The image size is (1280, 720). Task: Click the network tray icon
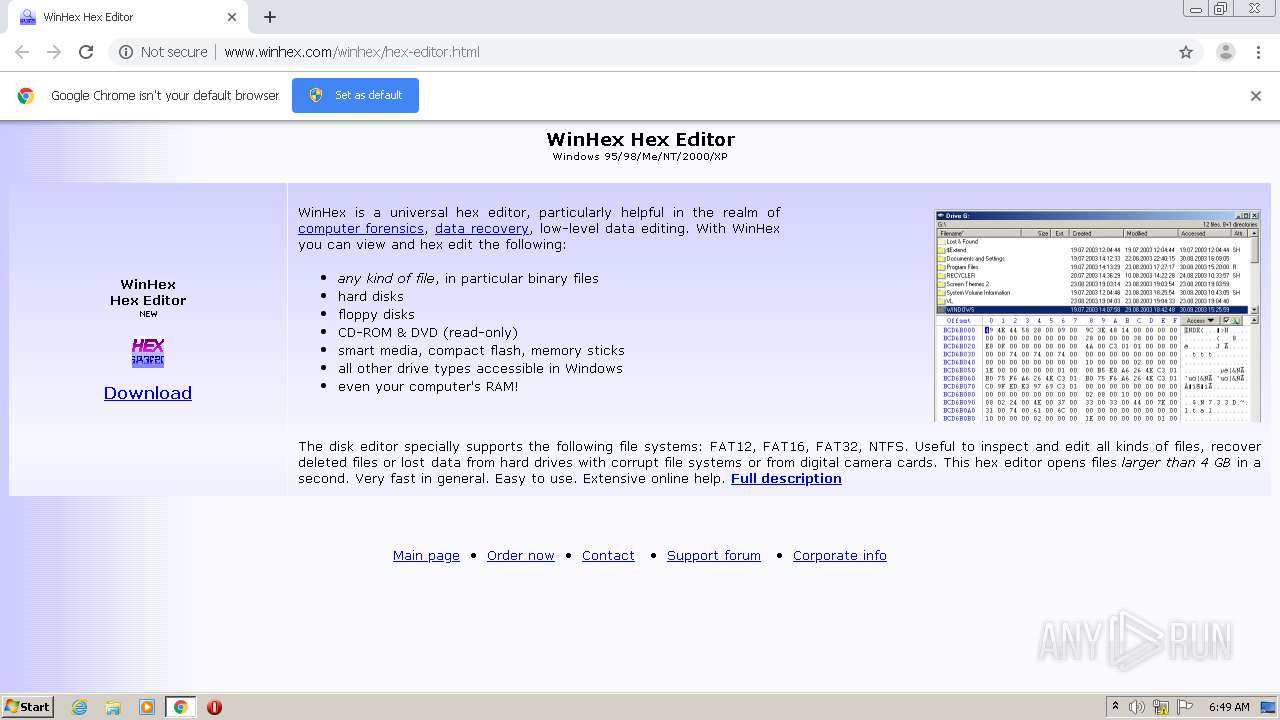coord(1161,707)
